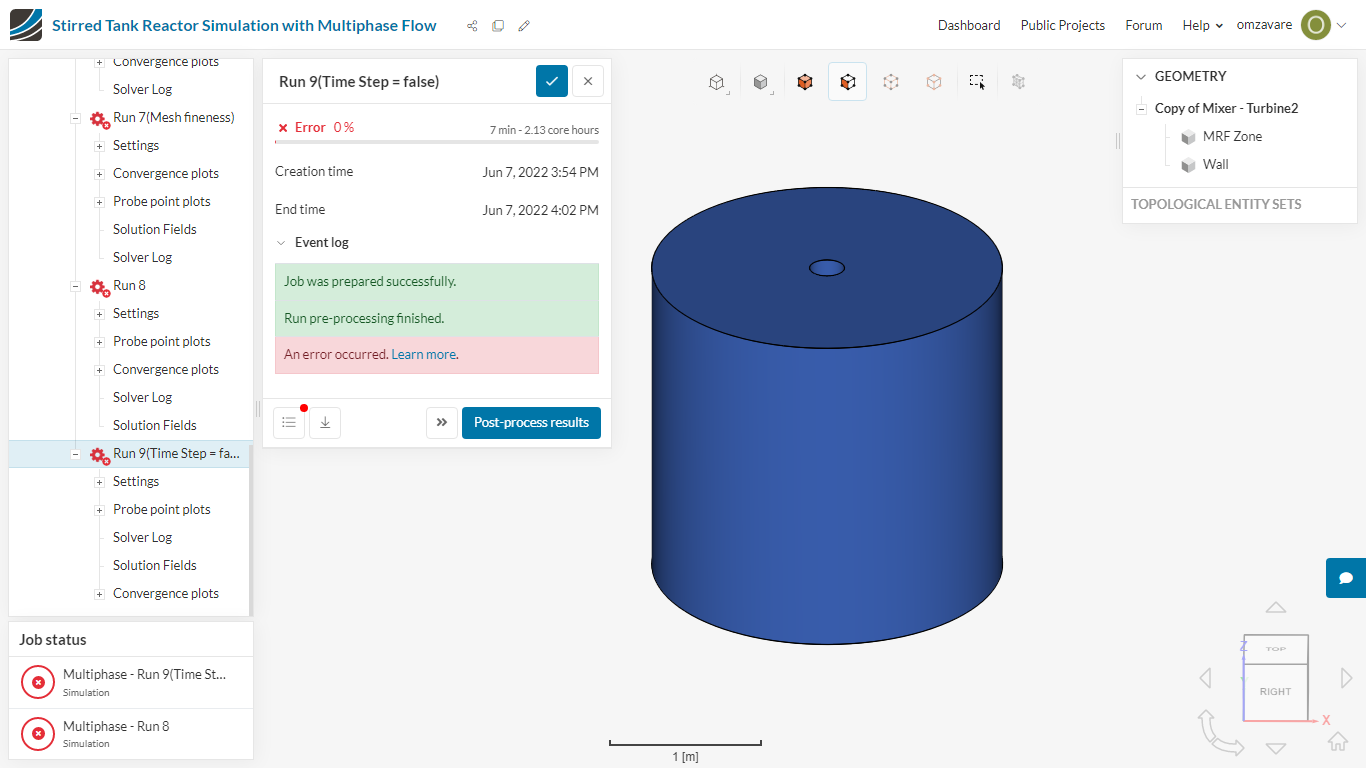Select Solver Log under Run 8

click(x=142, y=397)
